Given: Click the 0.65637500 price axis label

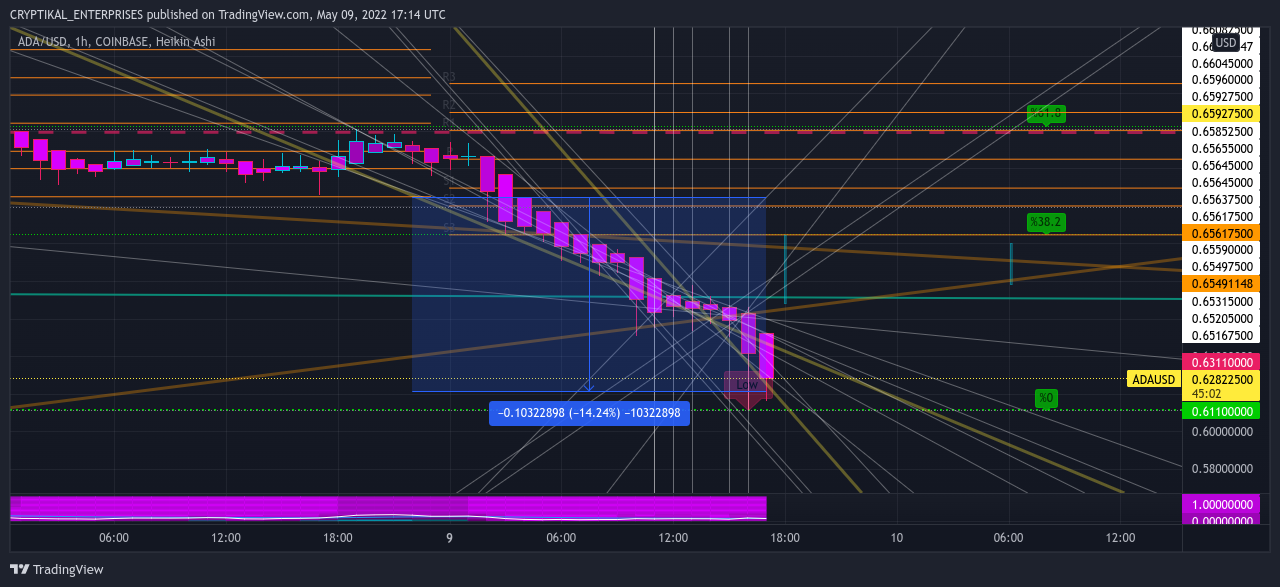Looking at the screenshot, I should (1222, 199).
